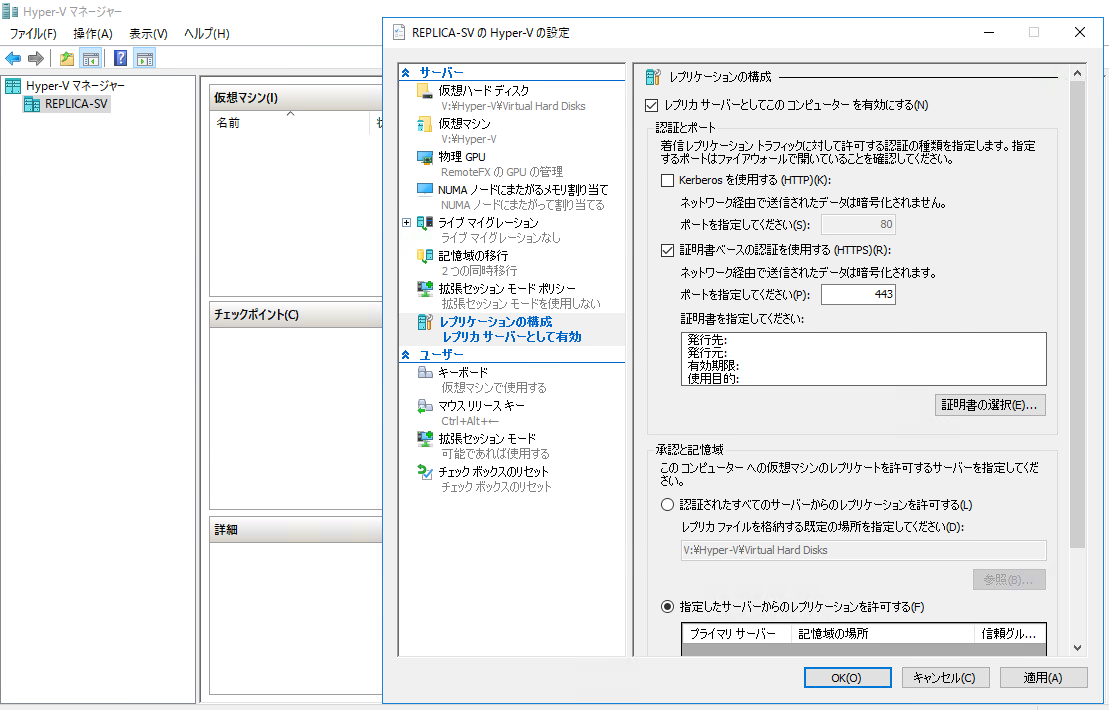1109x710 pixels.
Task: Open the 表示(V) menu
Action: (x=148, y=34)
